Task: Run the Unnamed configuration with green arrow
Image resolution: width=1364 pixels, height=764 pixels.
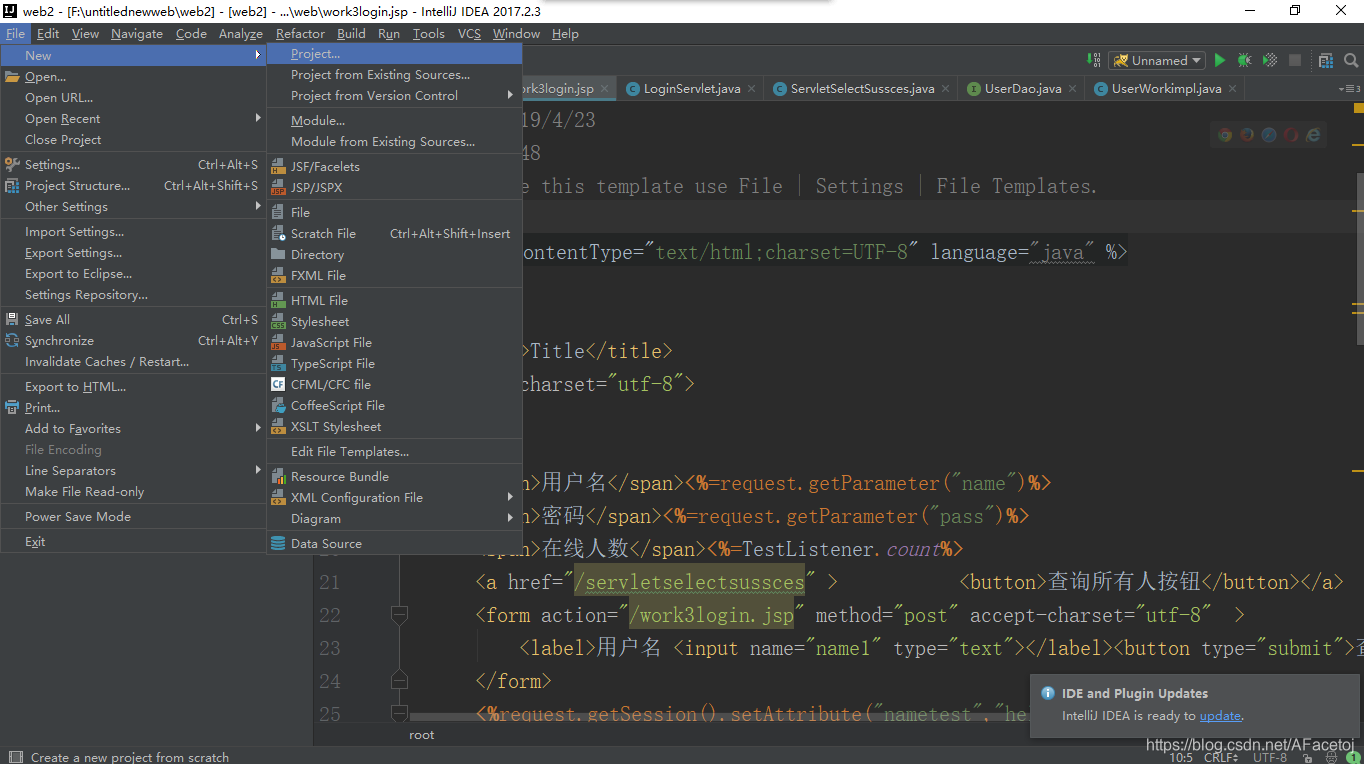Action: (1219, 61)
